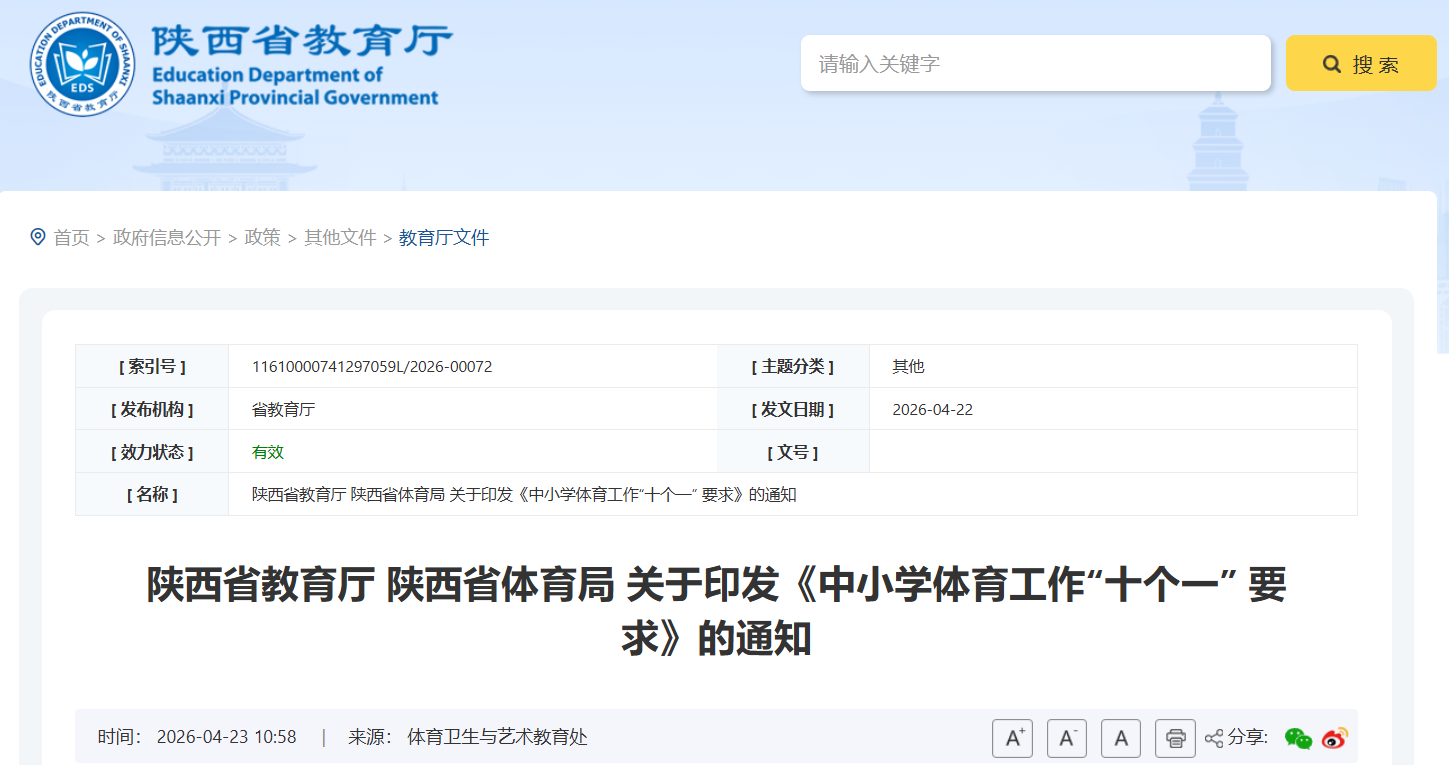Open 政府信息公开 breadcrumb link
Screen dimensions: 1449x765
[x=167, y=238]
